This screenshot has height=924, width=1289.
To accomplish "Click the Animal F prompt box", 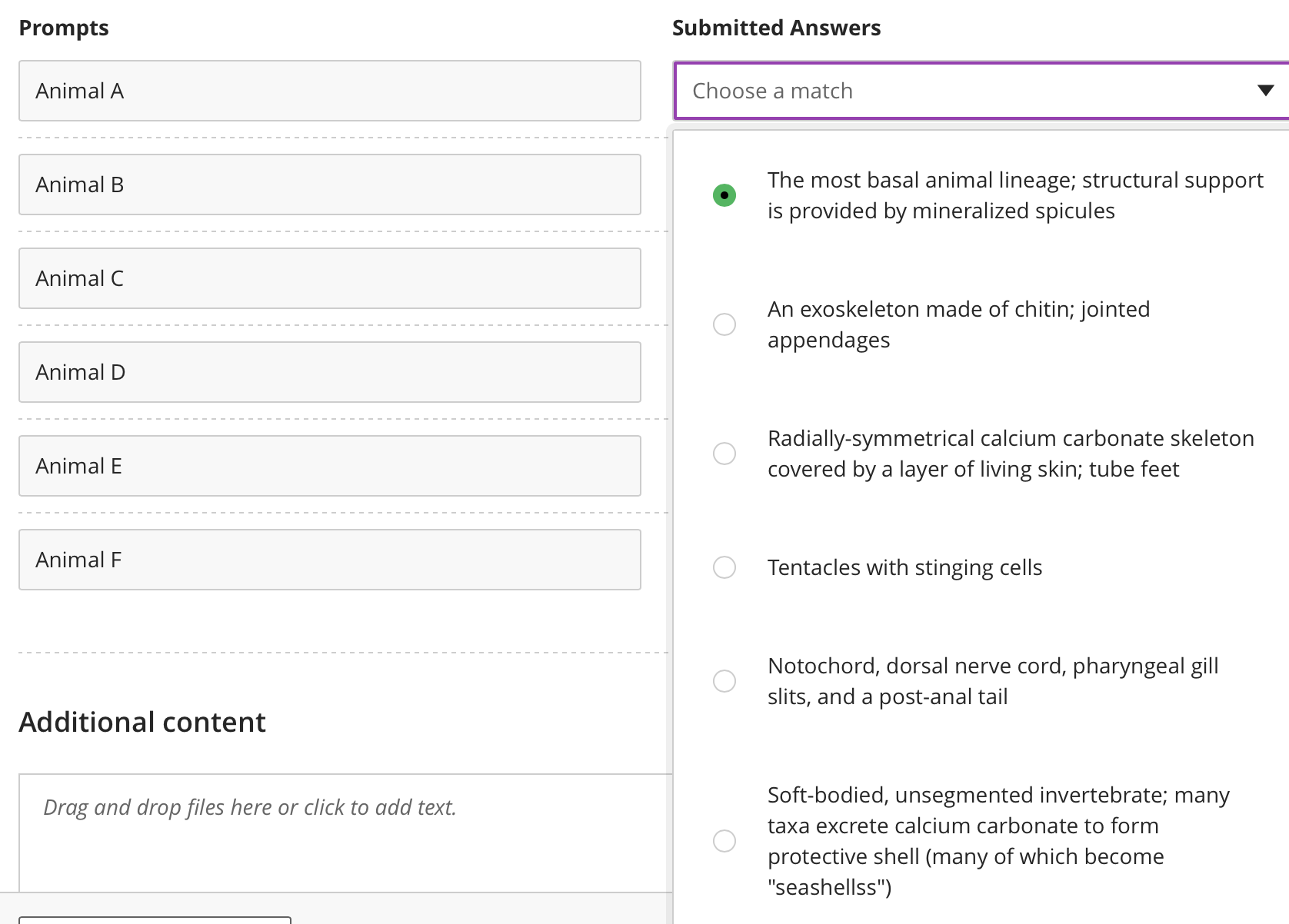I will (330, 560).
